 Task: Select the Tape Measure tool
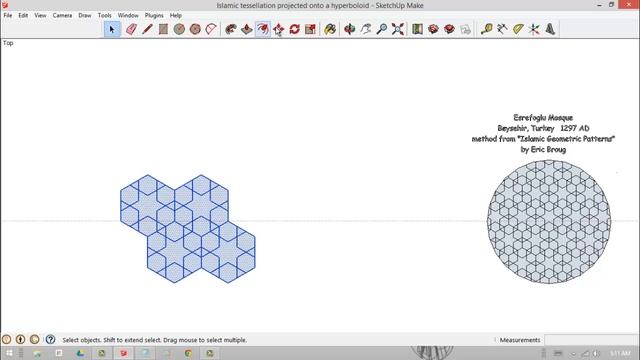pyautogui.click(x=486, y=29)
